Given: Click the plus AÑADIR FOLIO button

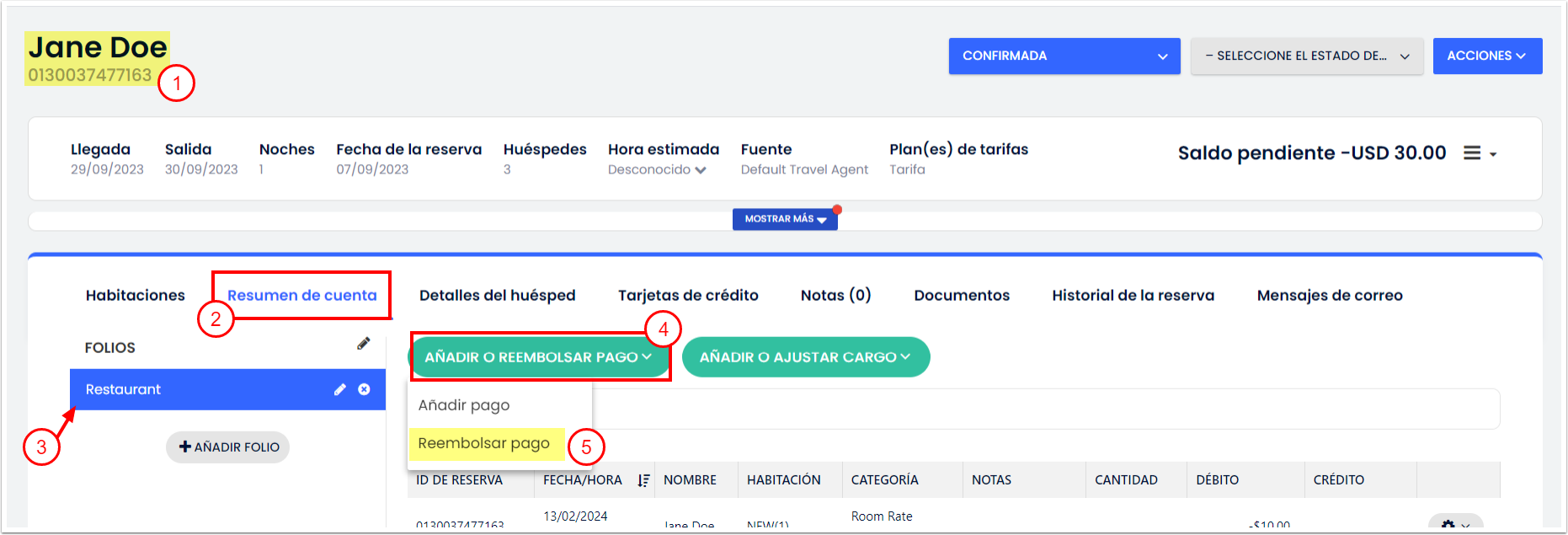Looking at the screenshot, I should pyautogui.click(x=228, y=447).
